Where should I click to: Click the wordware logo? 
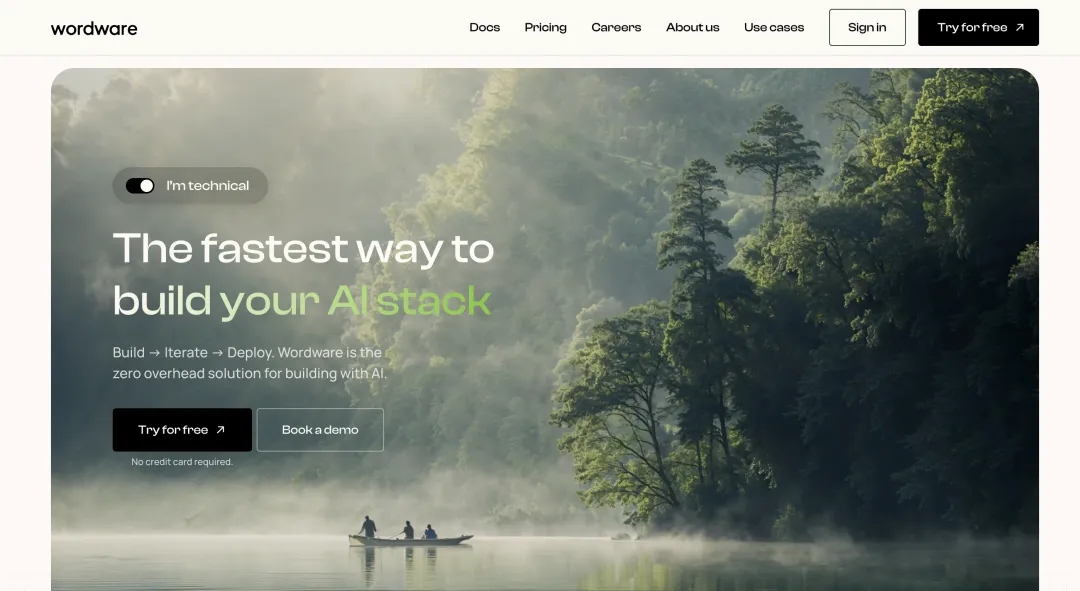coord(94,28)
